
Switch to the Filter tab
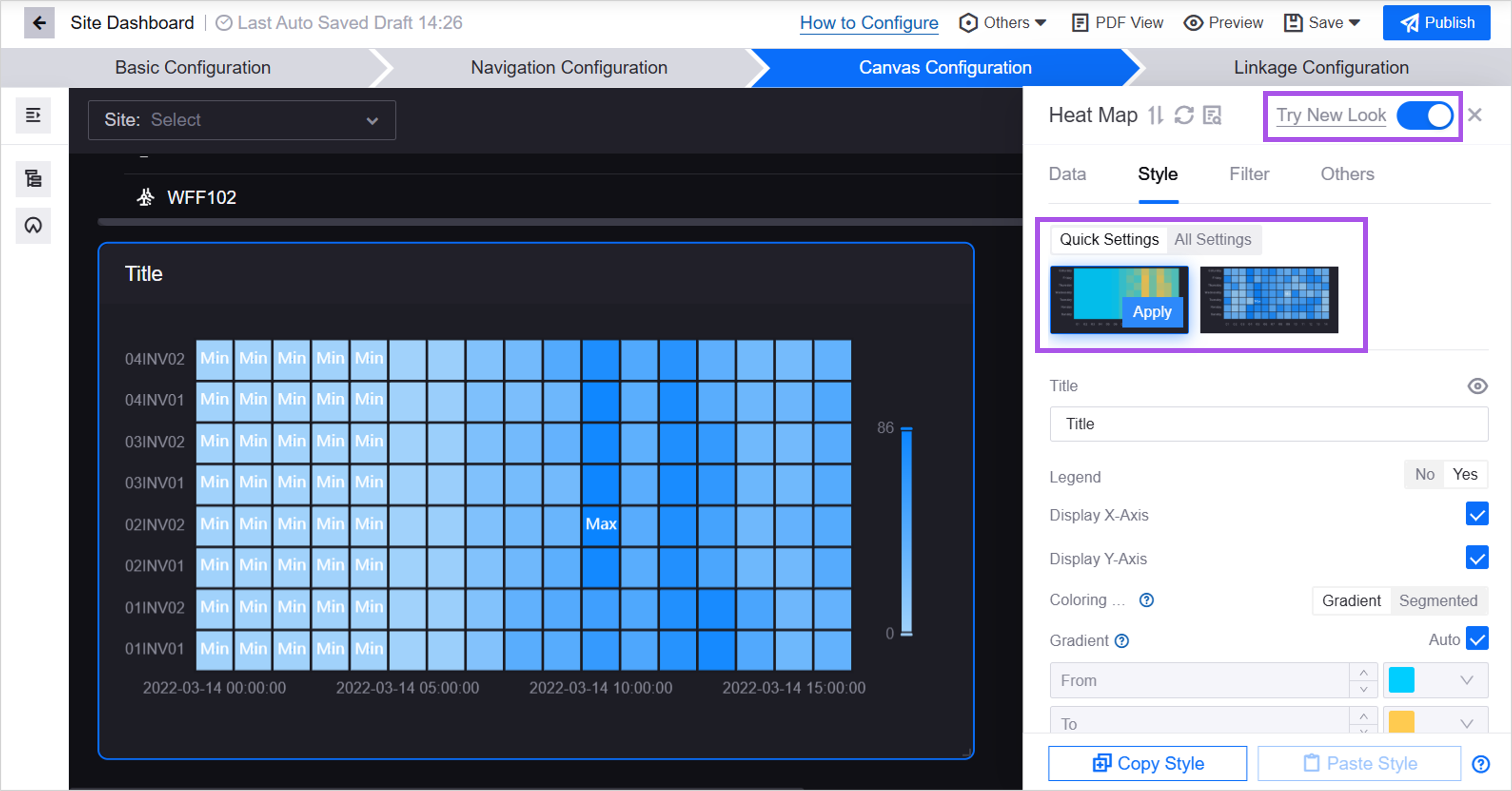(x=1249, y=174)
